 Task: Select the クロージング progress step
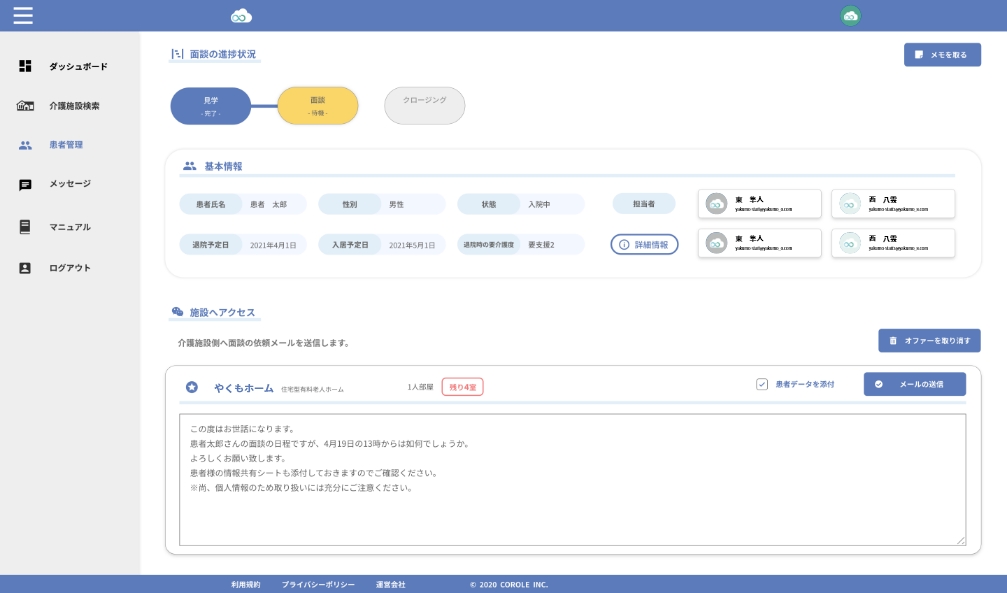click(424, 106)
